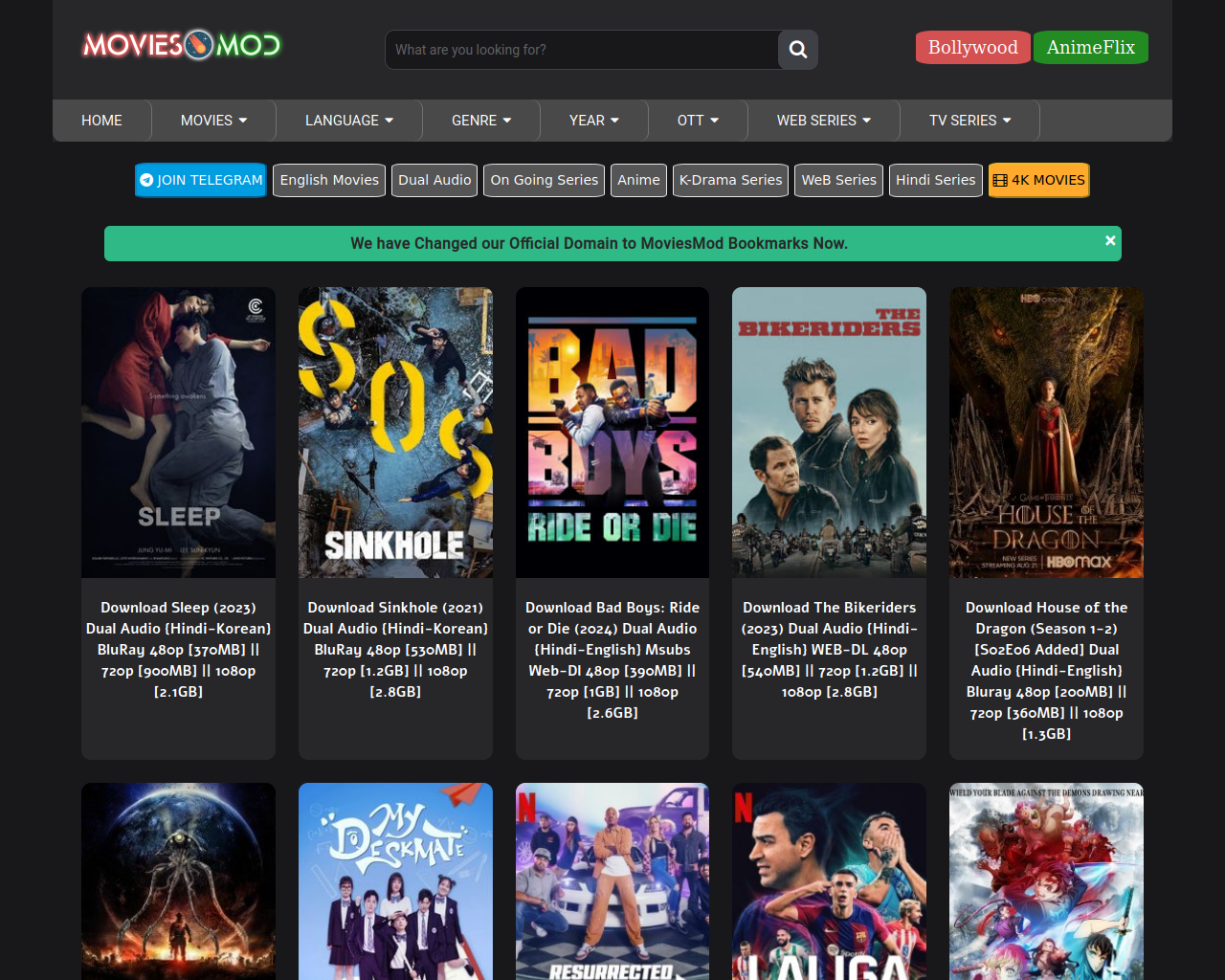
Task: Open the Sleep movie poster
Action: coord(178,433)
